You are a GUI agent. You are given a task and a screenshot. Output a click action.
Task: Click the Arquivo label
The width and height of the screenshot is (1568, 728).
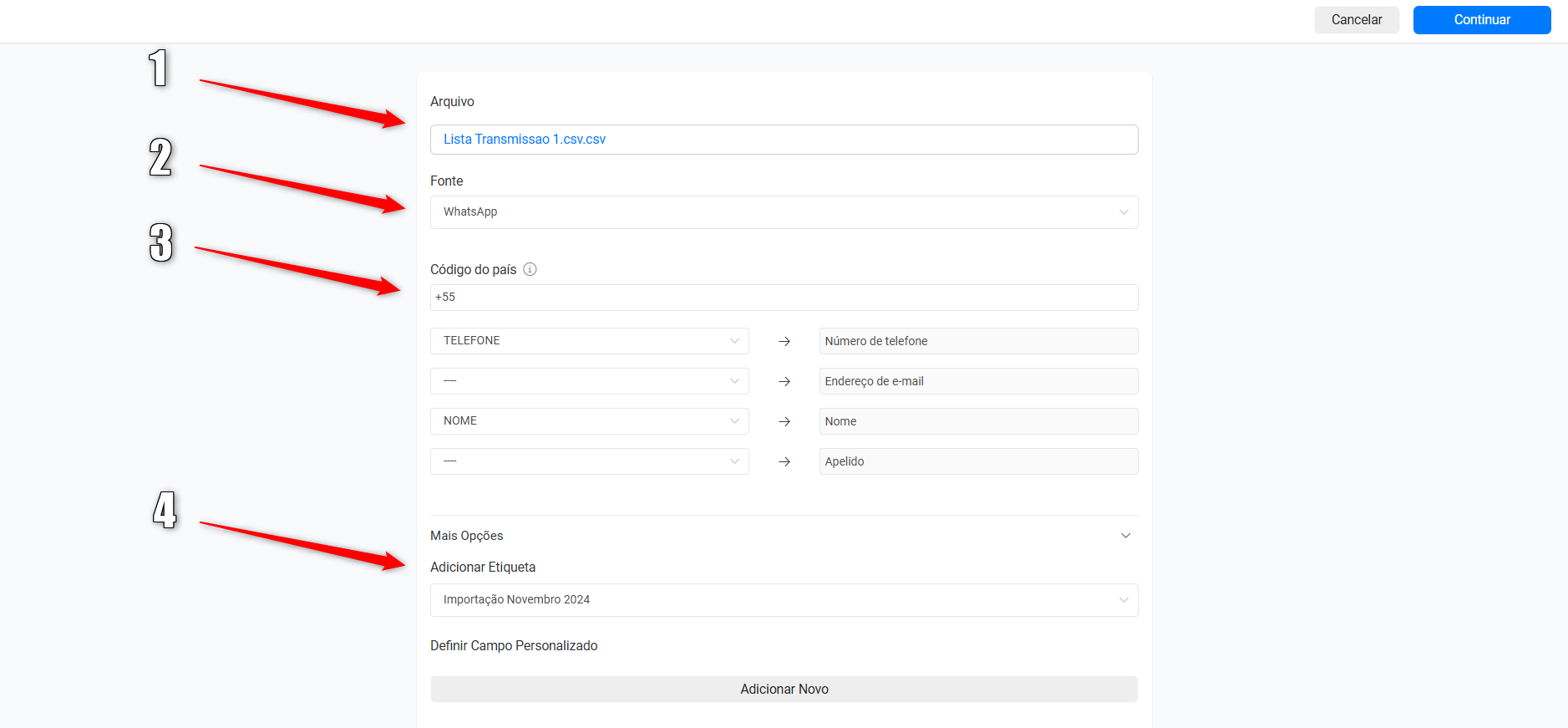tap(452, 102)
